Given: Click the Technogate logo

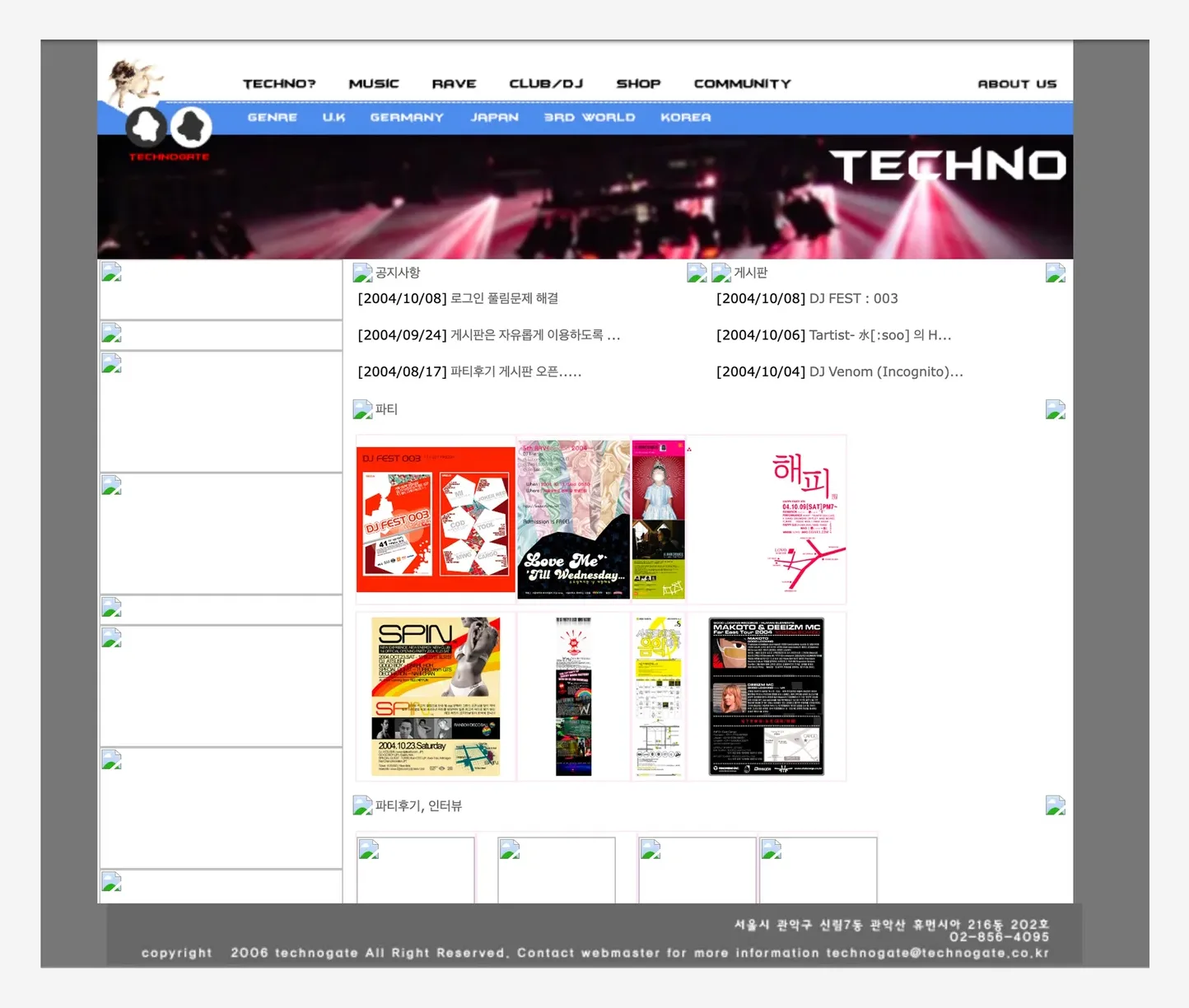Looking at the screenshot, I should (x=169, y=133).
